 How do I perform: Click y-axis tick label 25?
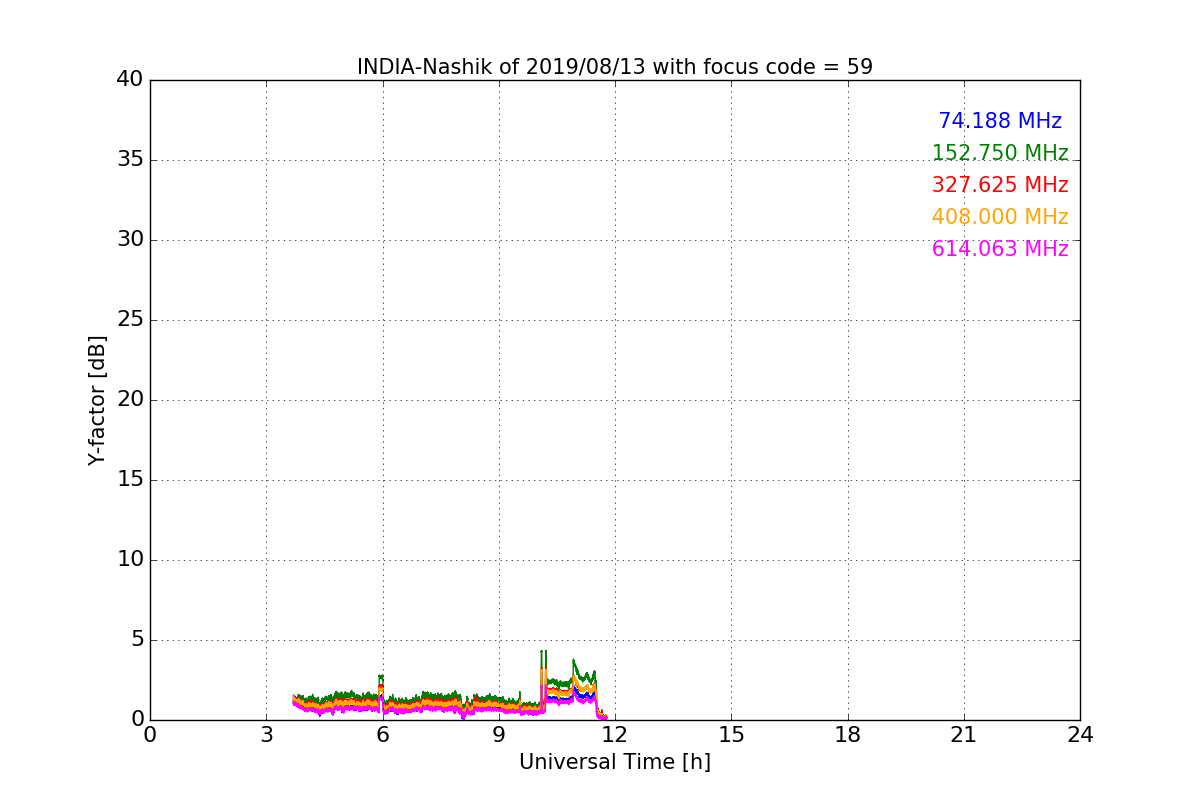click(x=130, y=320)
